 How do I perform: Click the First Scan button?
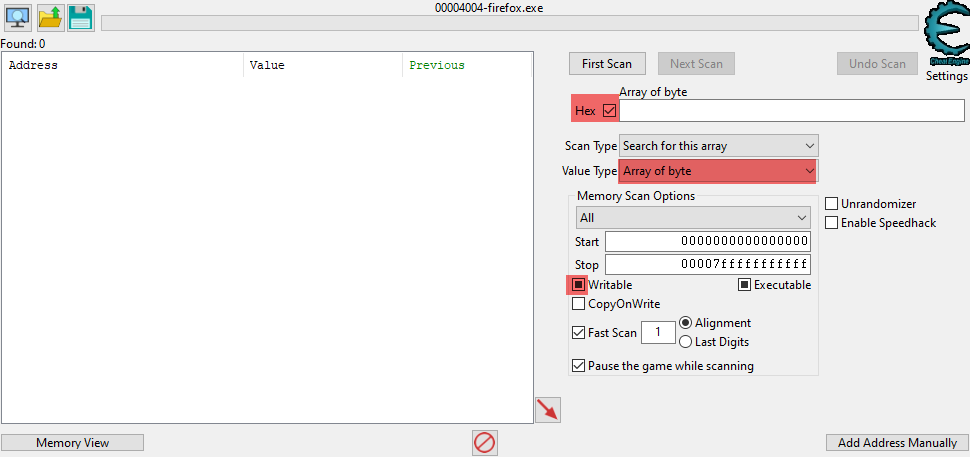tap(607, 64)
